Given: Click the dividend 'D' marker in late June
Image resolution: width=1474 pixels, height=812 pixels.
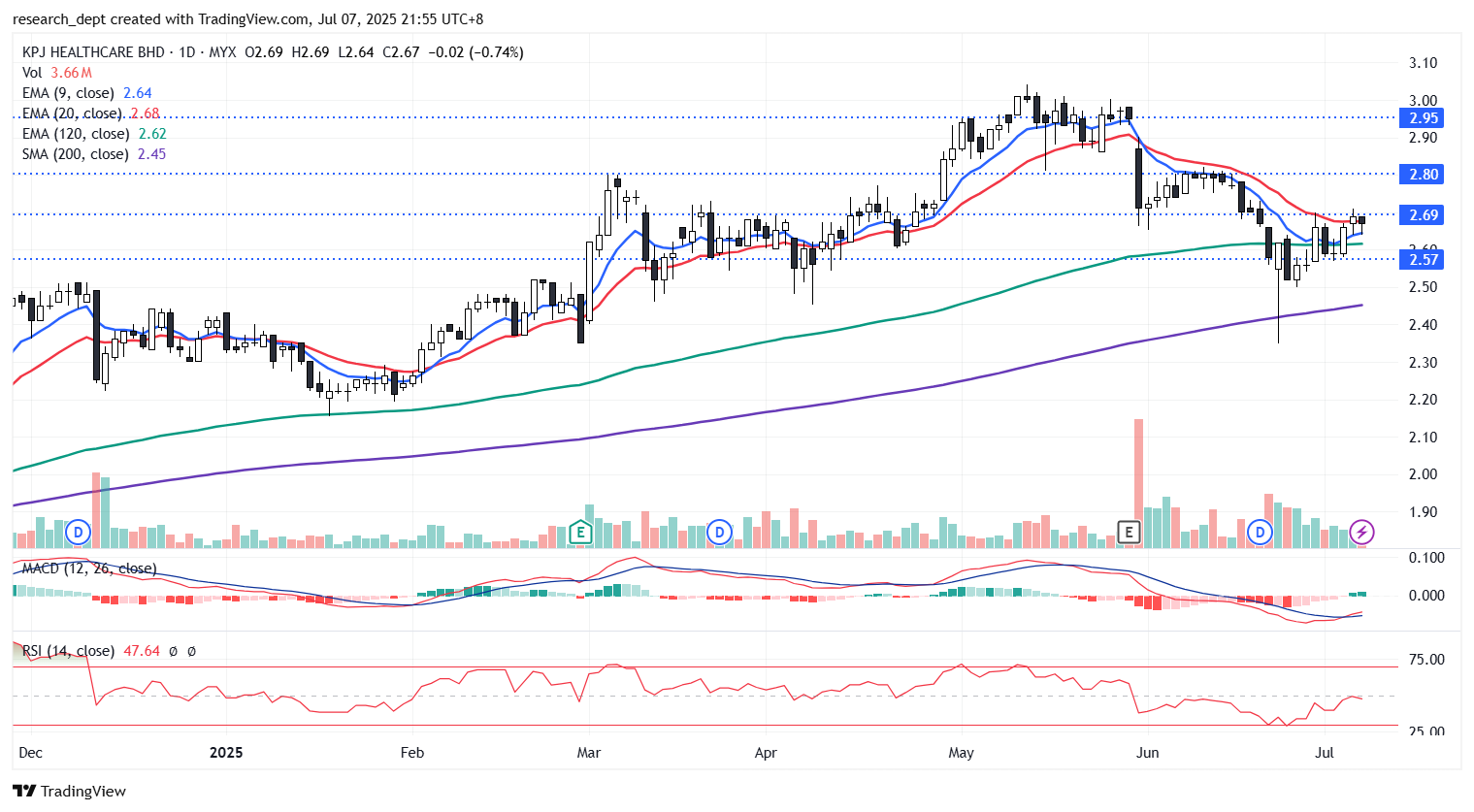Looking at the screenshot, I should [x=1260, y=532].
